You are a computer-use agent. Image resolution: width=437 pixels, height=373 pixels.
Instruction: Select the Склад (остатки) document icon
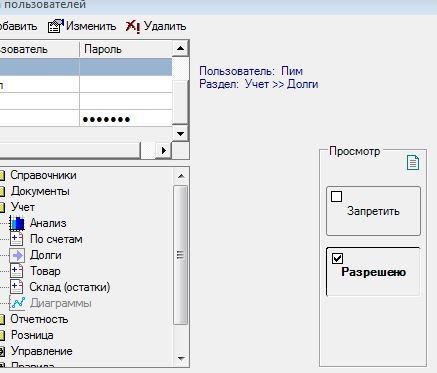(x=17, y=287)
